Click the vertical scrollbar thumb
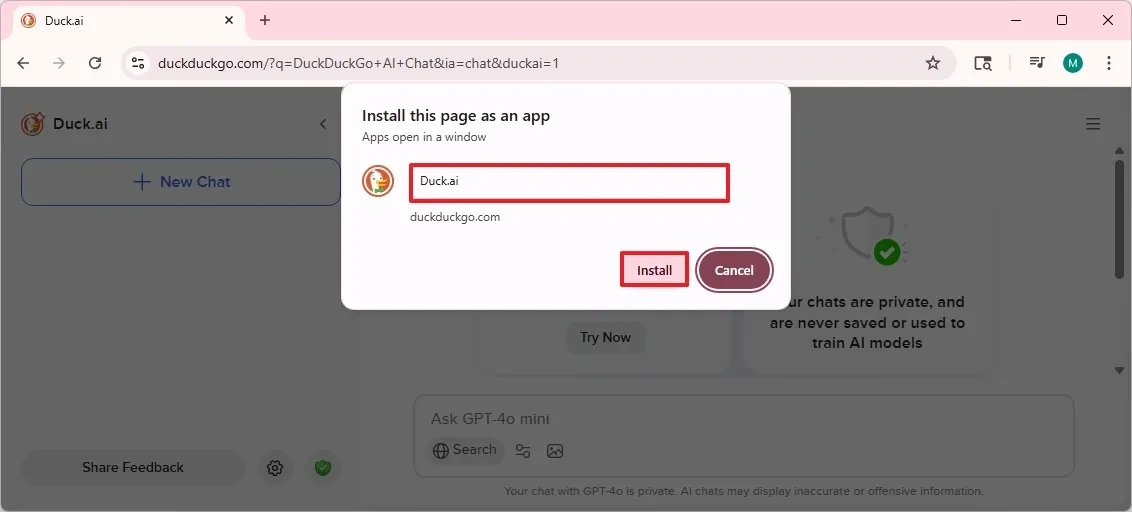 (1120, 218)
